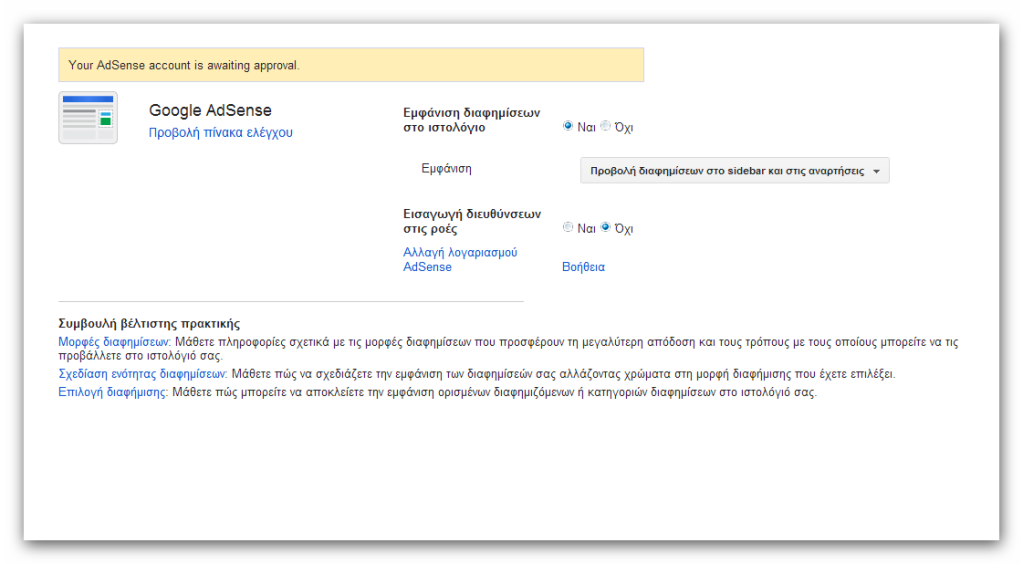Image resolution: width=1023 pixels, height=564 pixels.
Task: Open the Προβολή πίνακα ελέγχου link
Action: 221,133
